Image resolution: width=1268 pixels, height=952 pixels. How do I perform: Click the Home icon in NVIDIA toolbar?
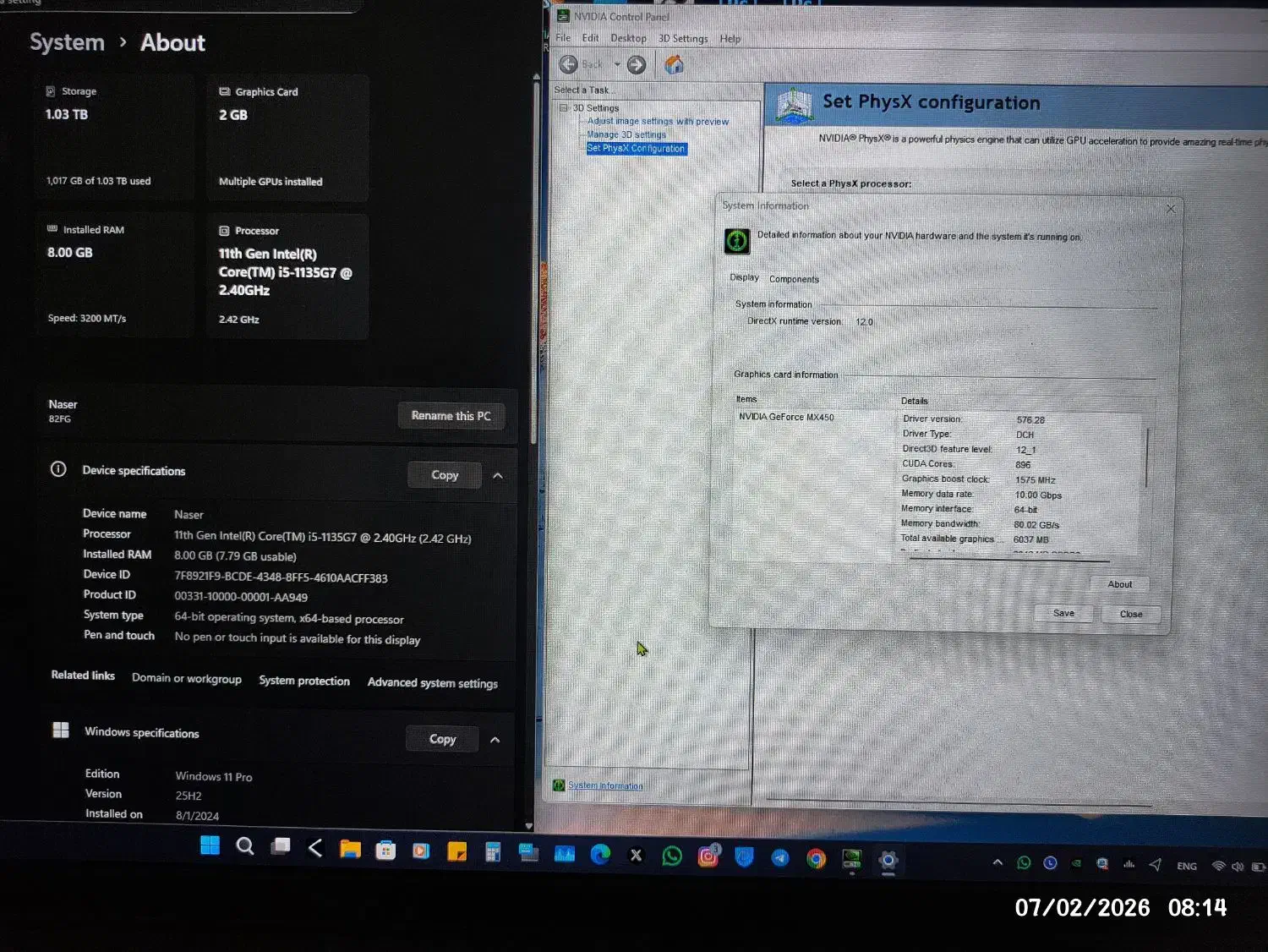(x=674, y=64)
